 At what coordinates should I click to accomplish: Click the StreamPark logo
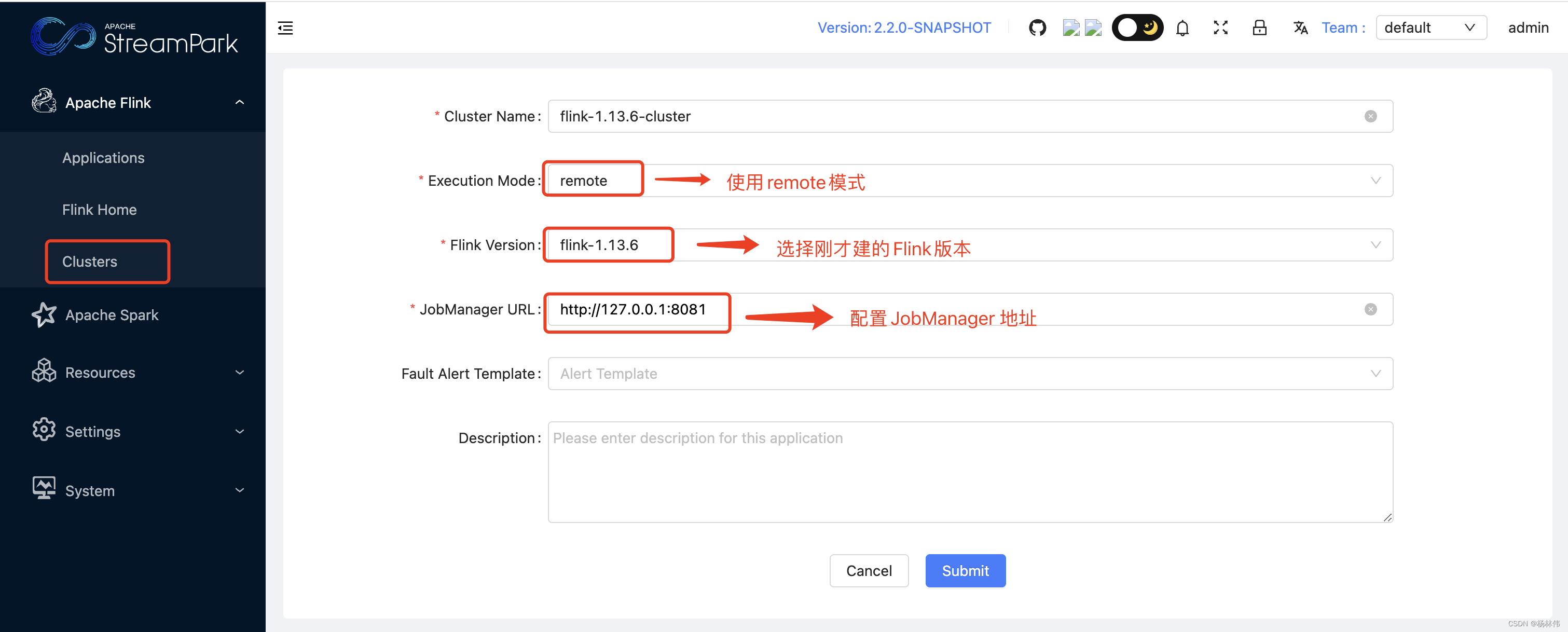pyautogui.click(x=134, y=36)
